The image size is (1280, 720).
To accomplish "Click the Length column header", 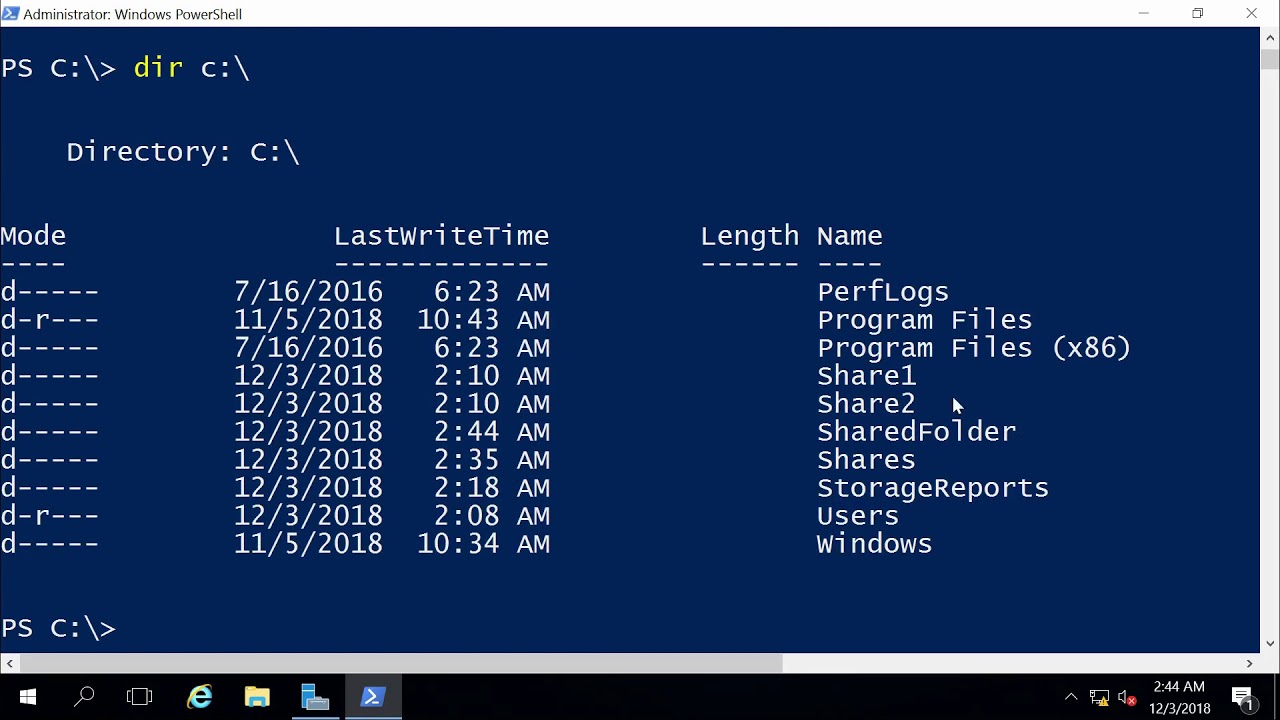I will [749, 236].
